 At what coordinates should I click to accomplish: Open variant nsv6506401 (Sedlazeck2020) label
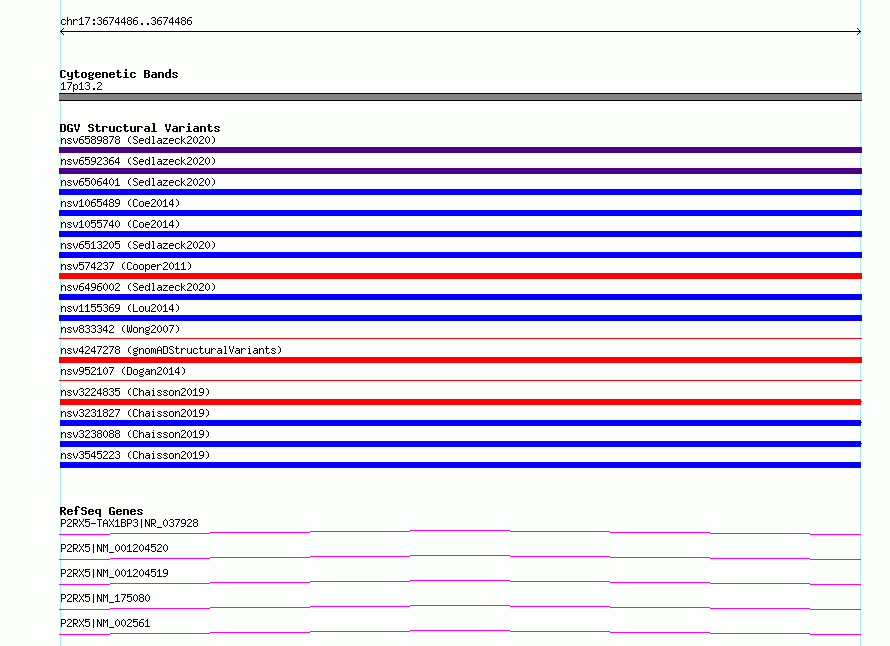coord(138,182)
